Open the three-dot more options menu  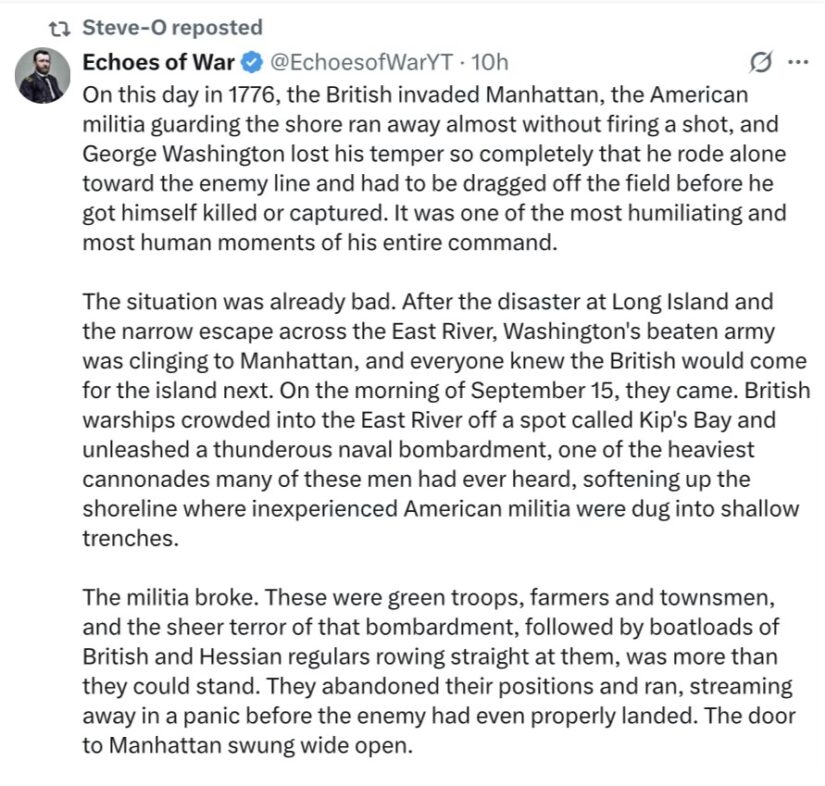coord(798,62)
